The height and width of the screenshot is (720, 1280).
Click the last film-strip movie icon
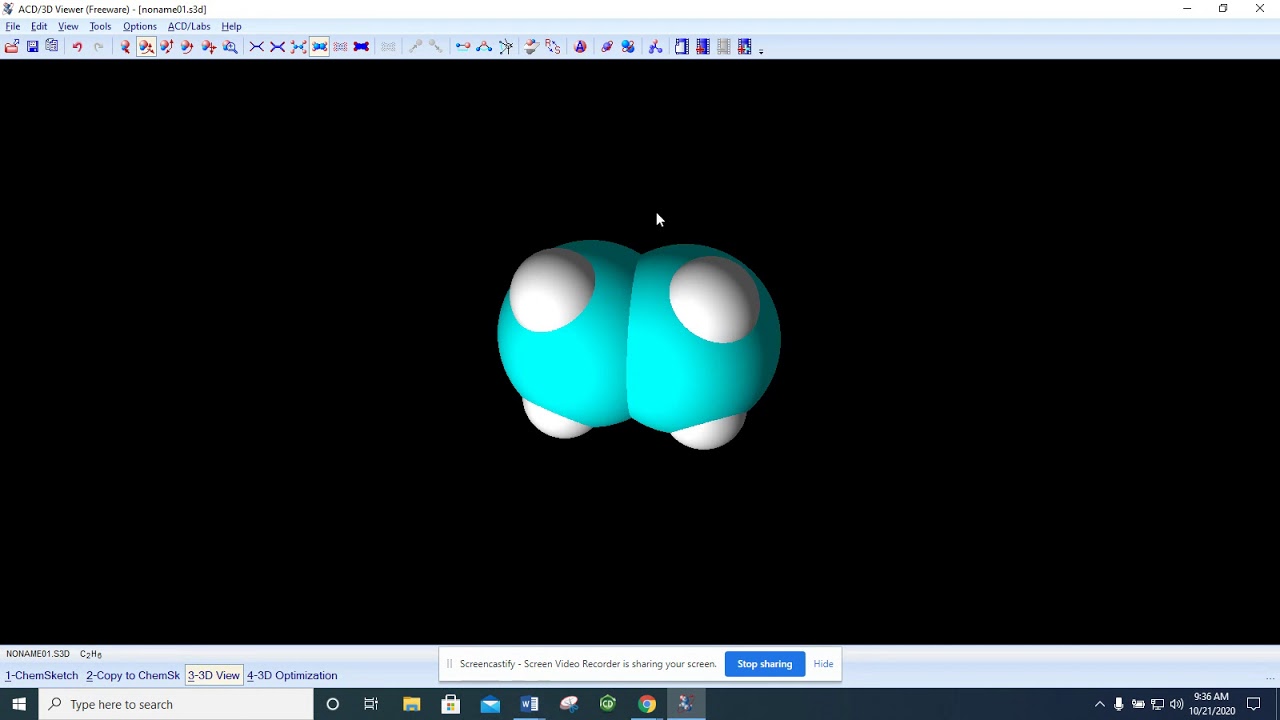point(745,47)
